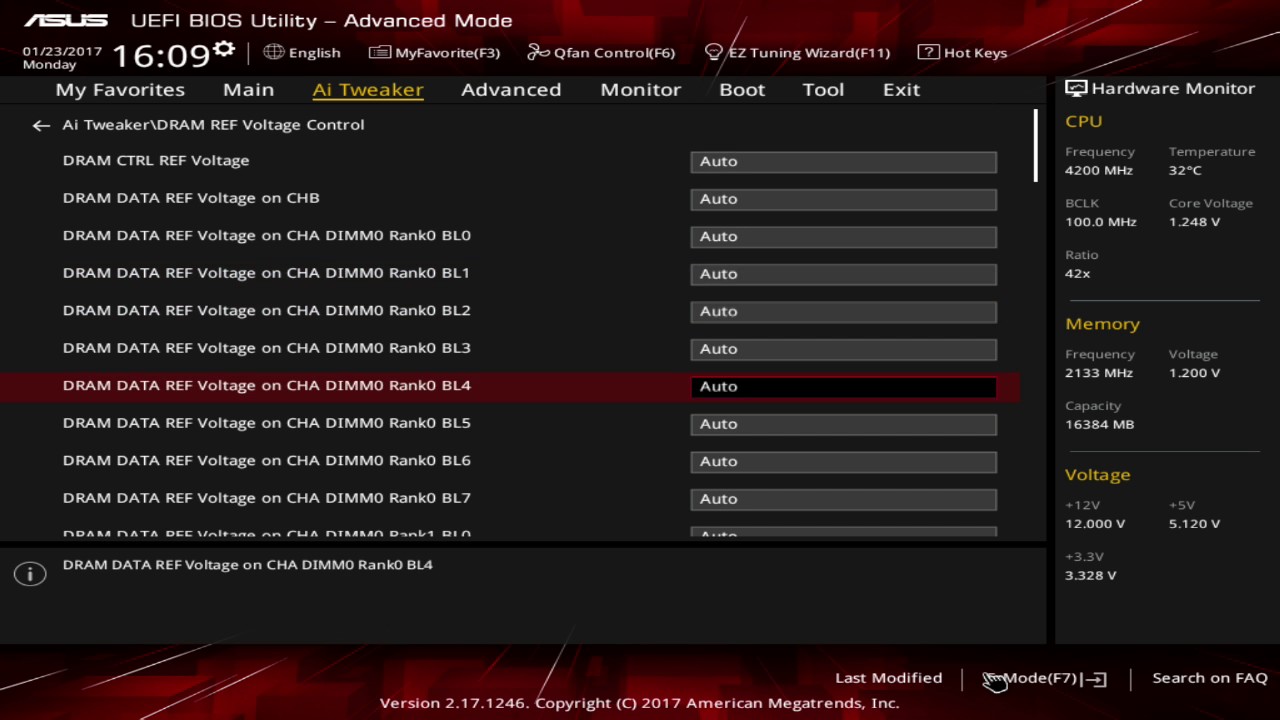Screen dimensions: 1280x720
Task: Click Search on FAQ
Action: [1209, 678]
